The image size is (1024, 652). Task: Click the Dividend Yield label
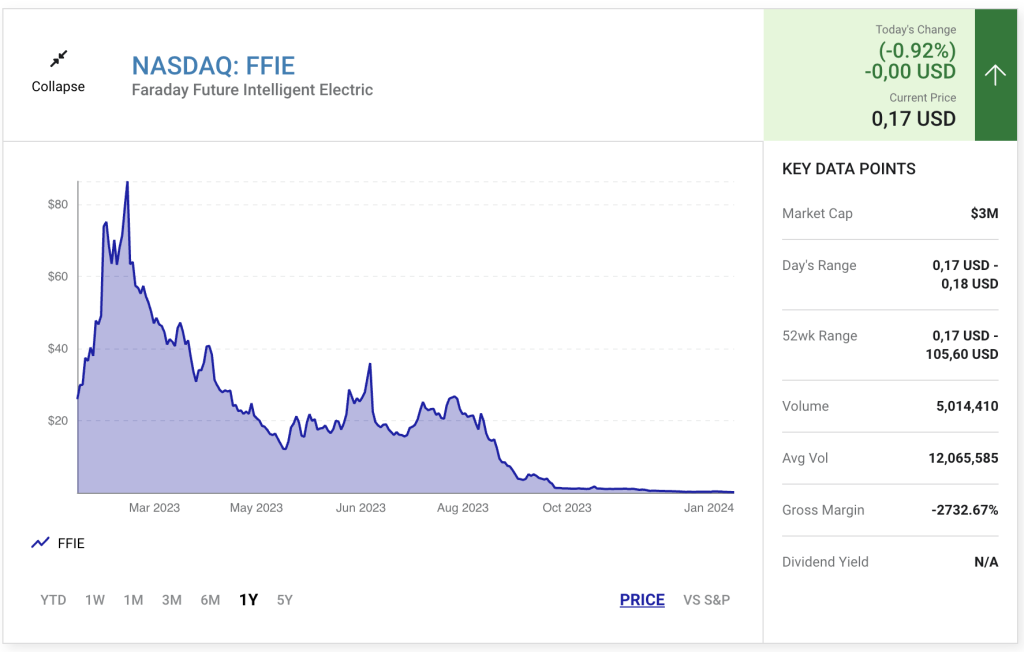pos(825,562)
